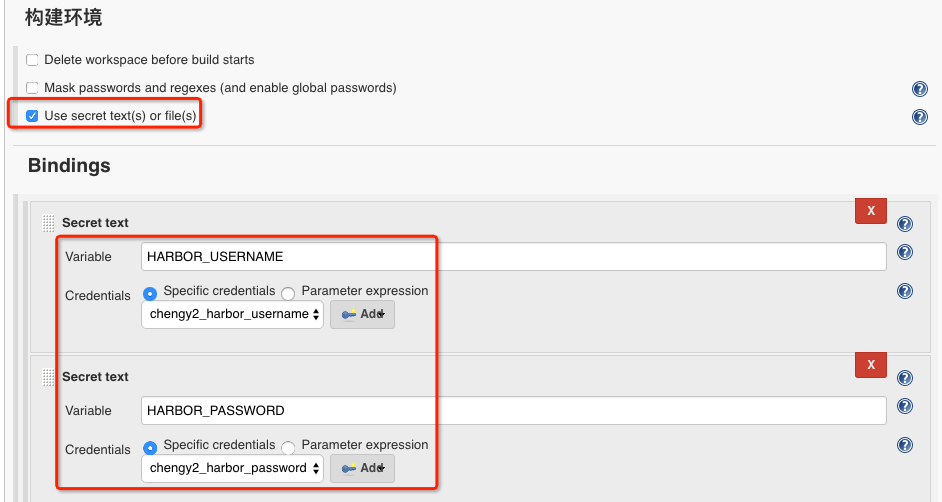Image resolution: width=942 pixels, height=502 pixels.
Task: Click help icon beside HARBOR_PASSWORD variable field
Action: pos(904,406)
